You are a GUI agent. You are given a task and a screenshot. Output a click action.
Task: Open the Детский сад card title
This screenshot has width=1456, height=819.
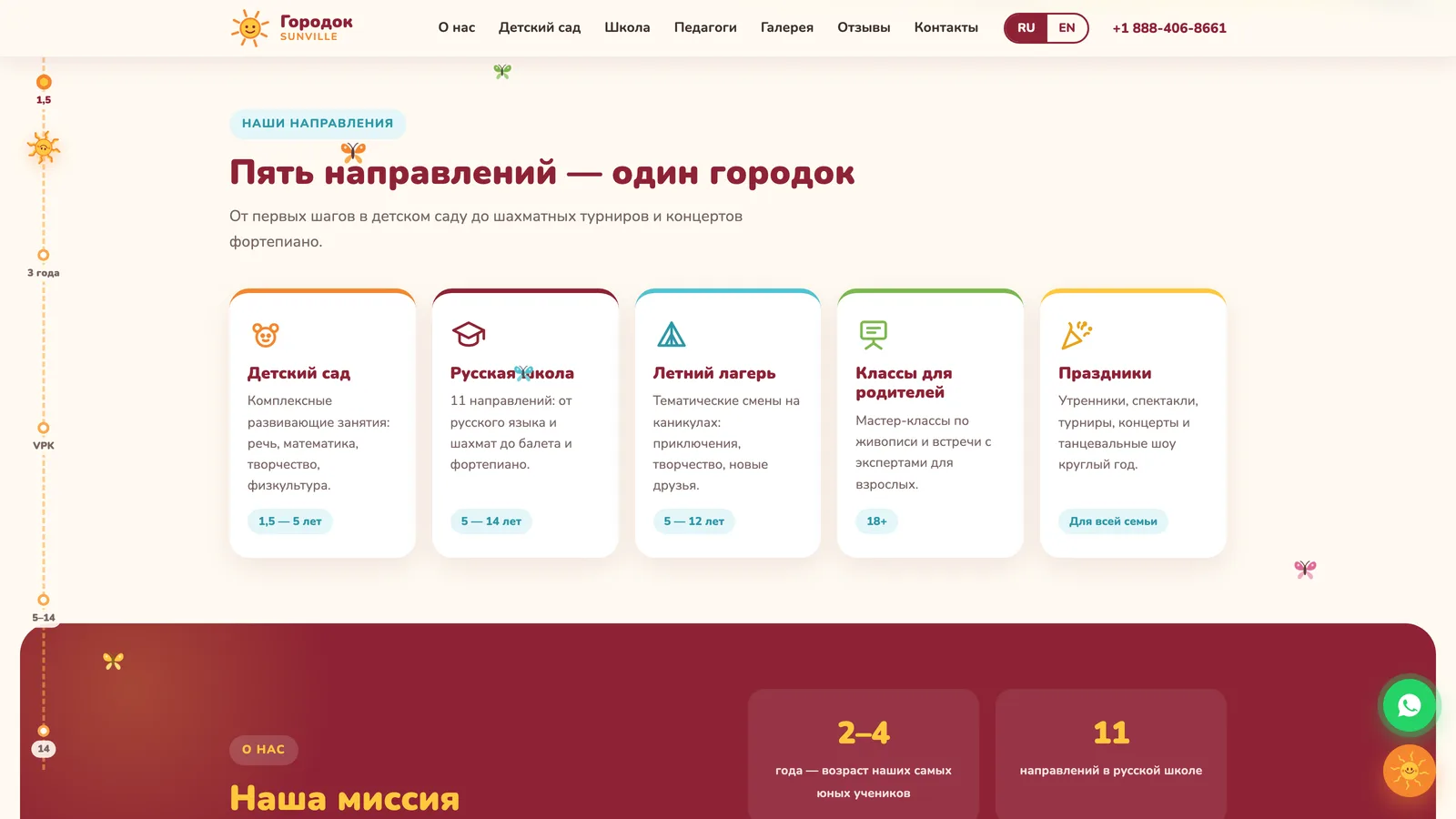[x=298, y=373]
